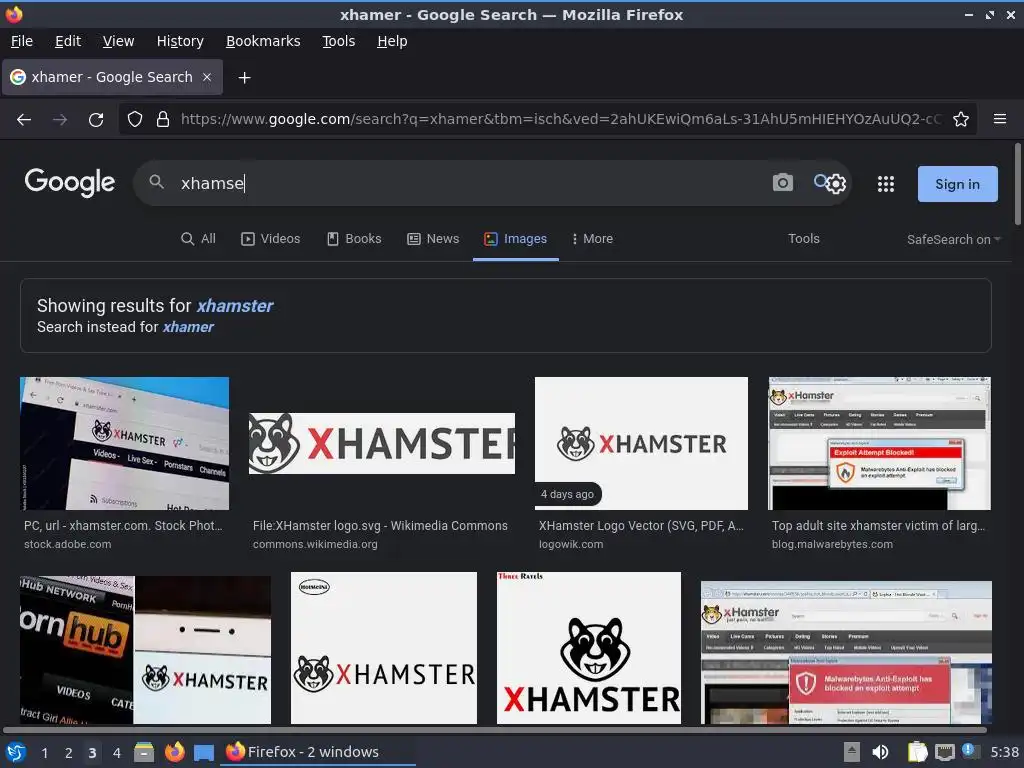The image size is (1024, 768).
Task: Switch to the All results tab
Action: click(198, 239)
